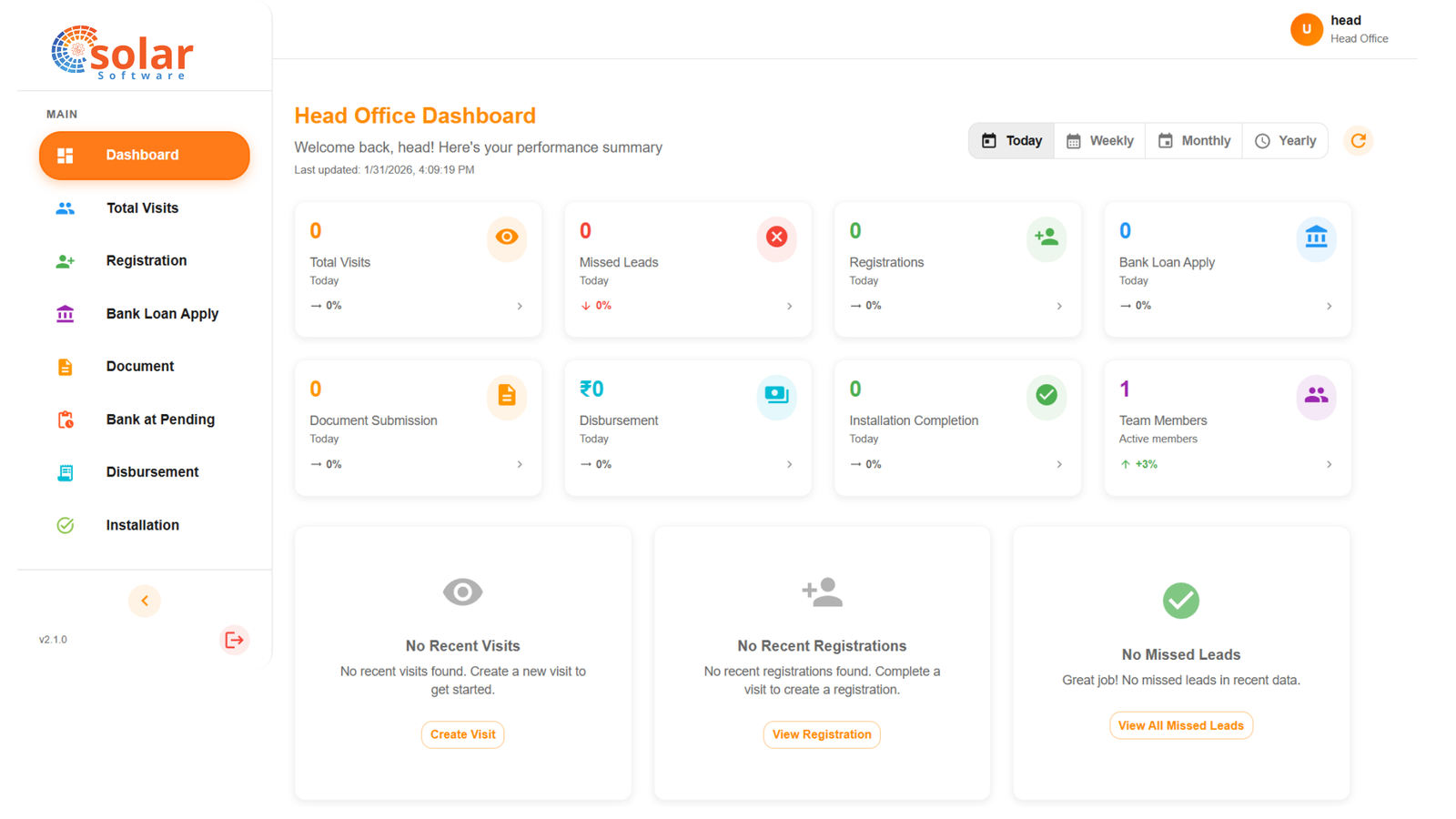Expand the Missed Leads card via its chevron
The image size is (1456, 819).
click(789, 306)
